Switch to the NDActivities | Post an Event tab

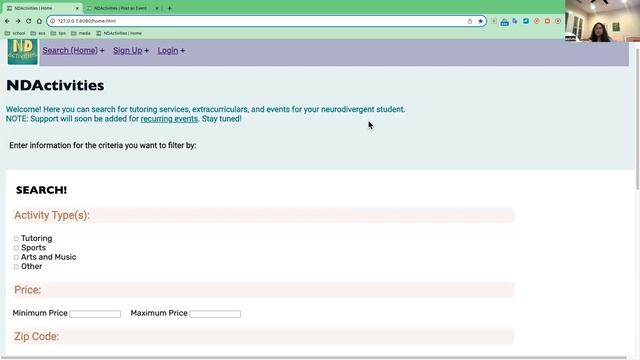(x=121, y=8)
